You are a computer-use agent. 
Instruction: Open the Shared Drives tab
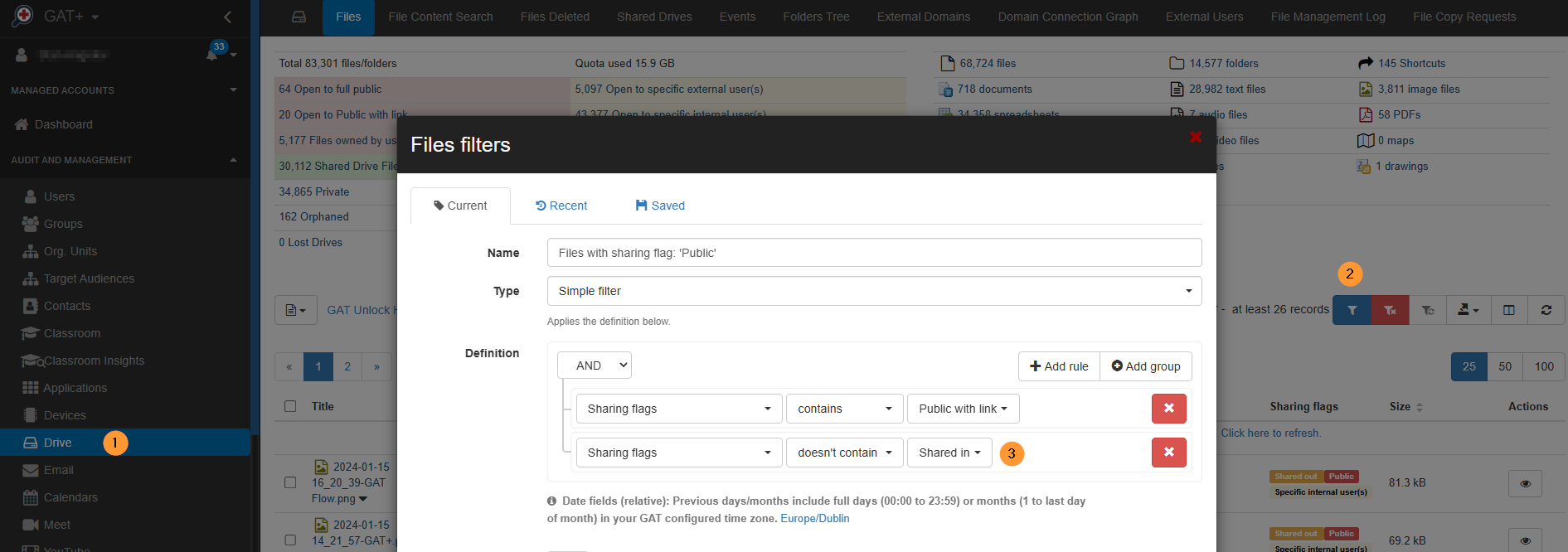[654, 17]
